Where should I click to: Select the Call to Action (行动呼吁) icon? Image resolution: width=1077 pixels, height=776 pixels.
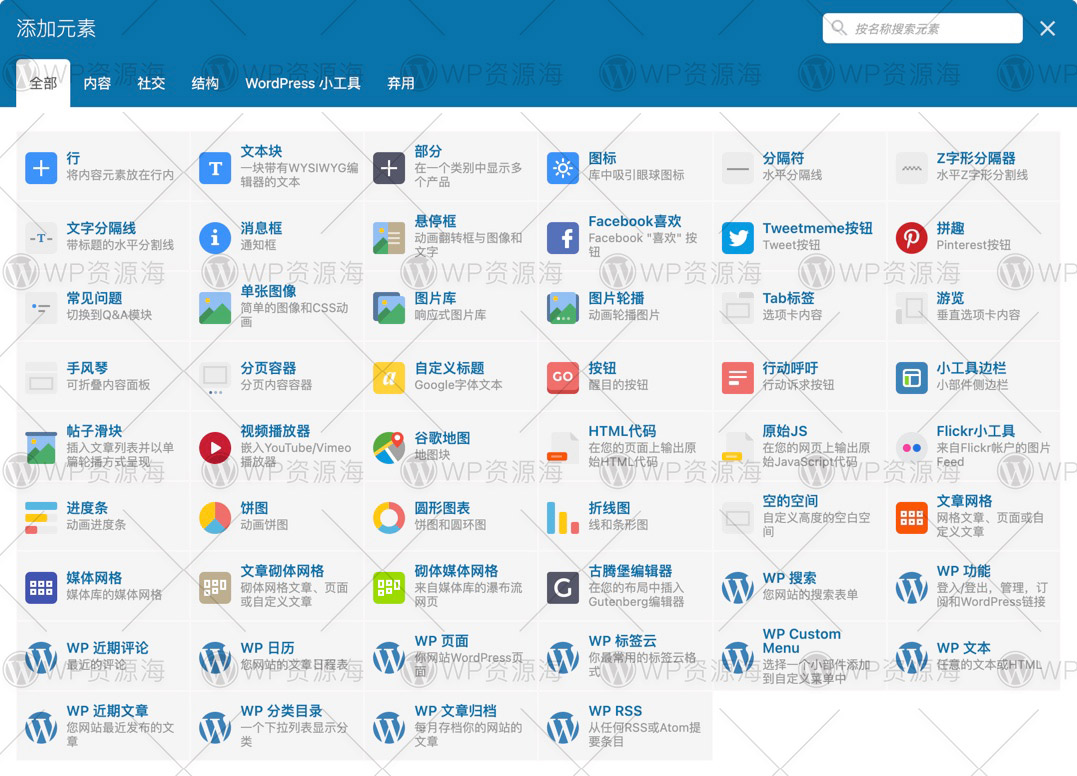[x=738, y=377]
